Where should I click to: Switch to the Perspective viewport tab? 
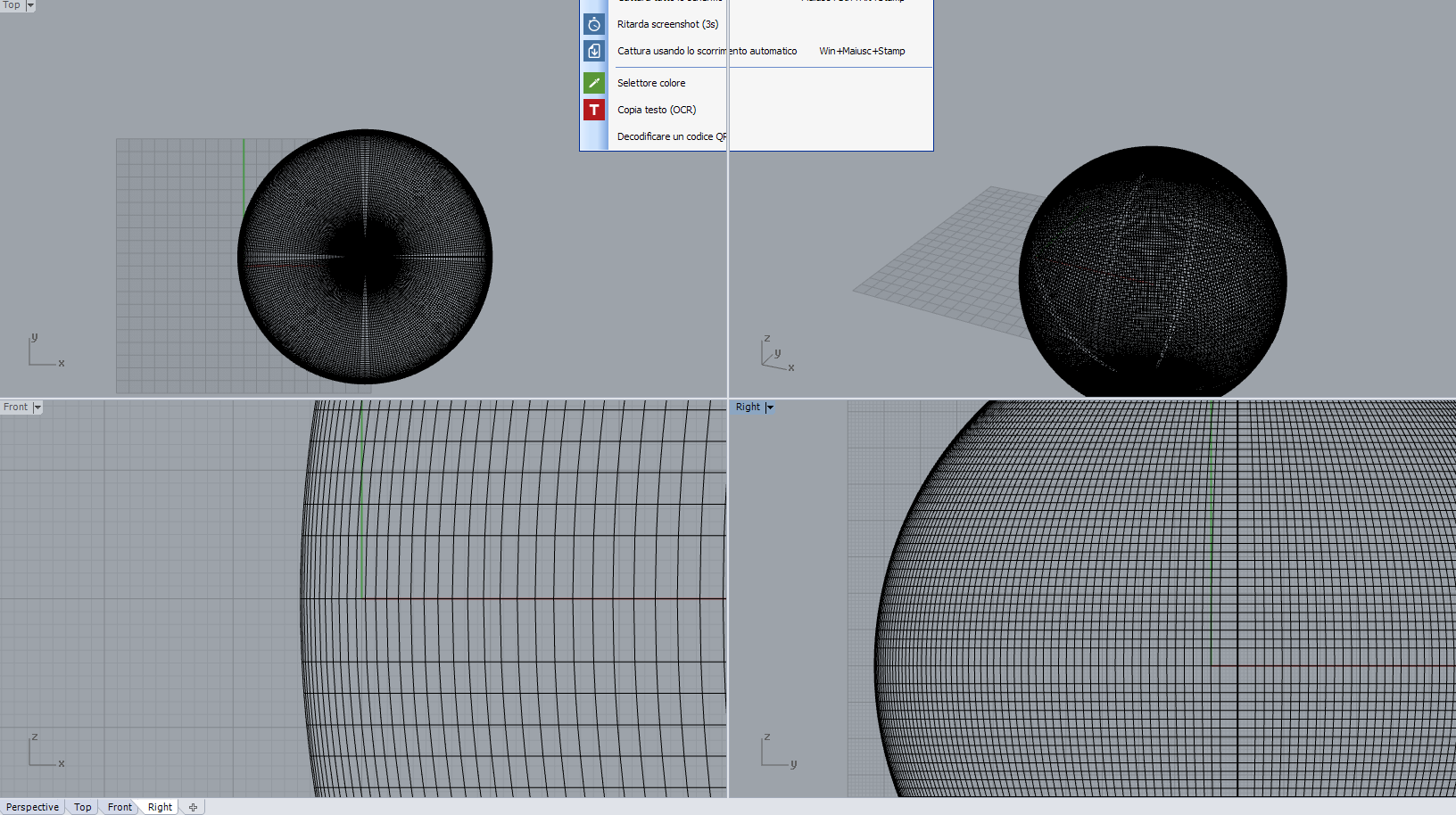(32, 807)
